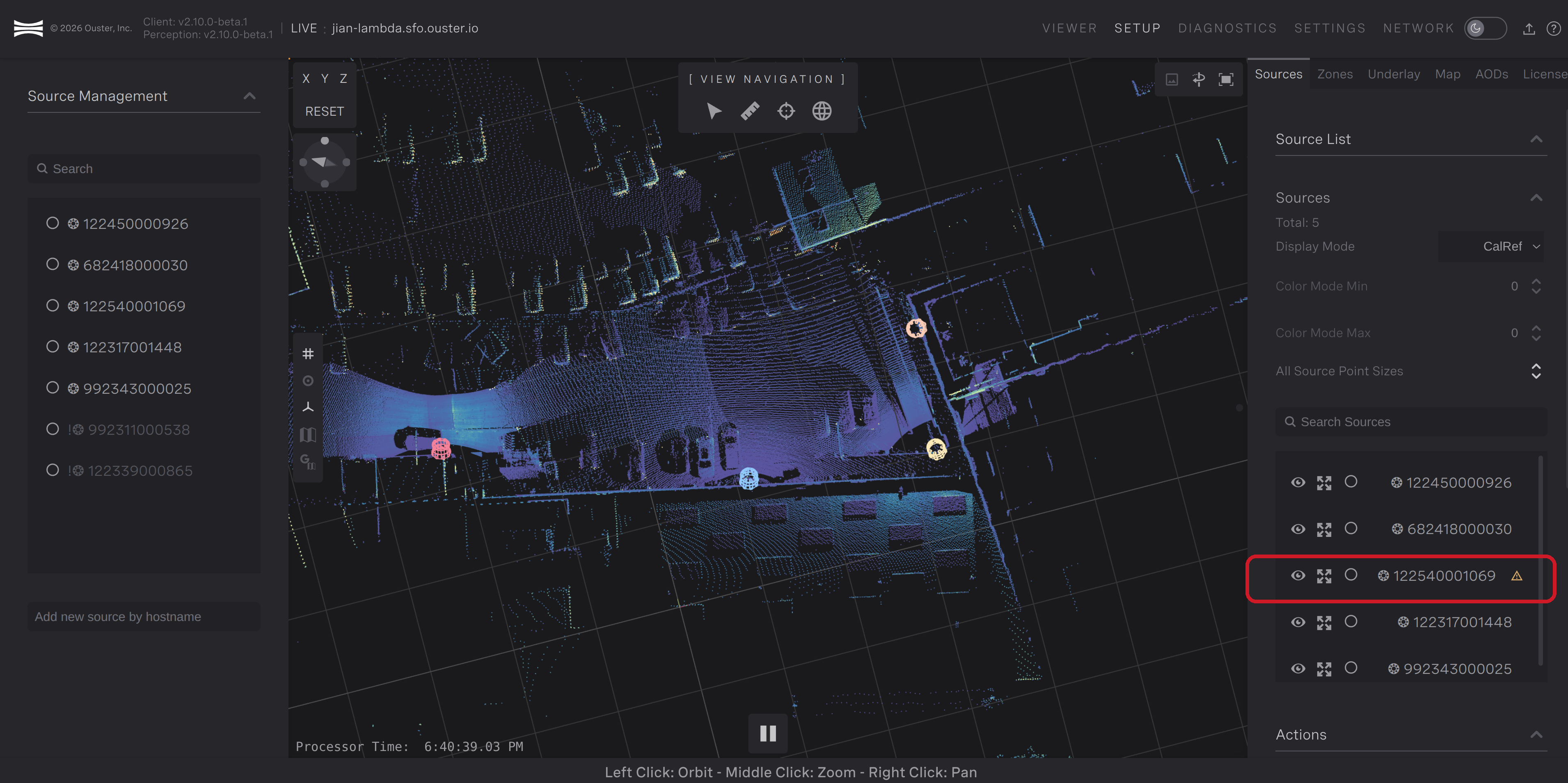Click the Add new source by hostname field
This screenshot has width=1568, height=783.
click(x=144, y=616)
